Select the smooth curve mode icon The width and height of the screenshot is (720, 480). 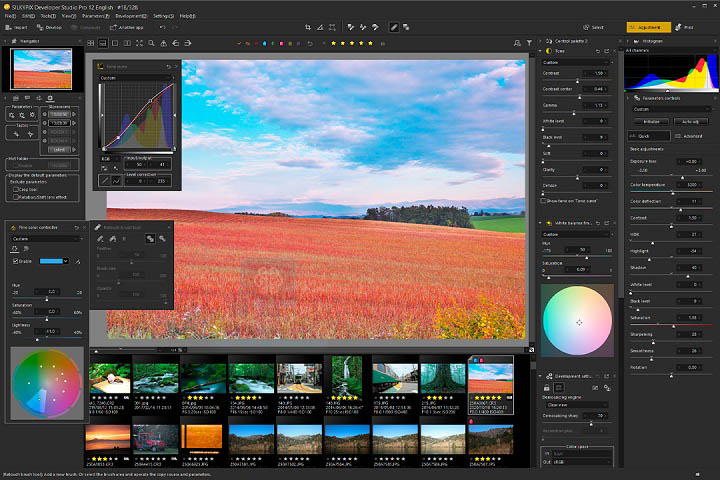pyautogui.click(x=116, y=181)
